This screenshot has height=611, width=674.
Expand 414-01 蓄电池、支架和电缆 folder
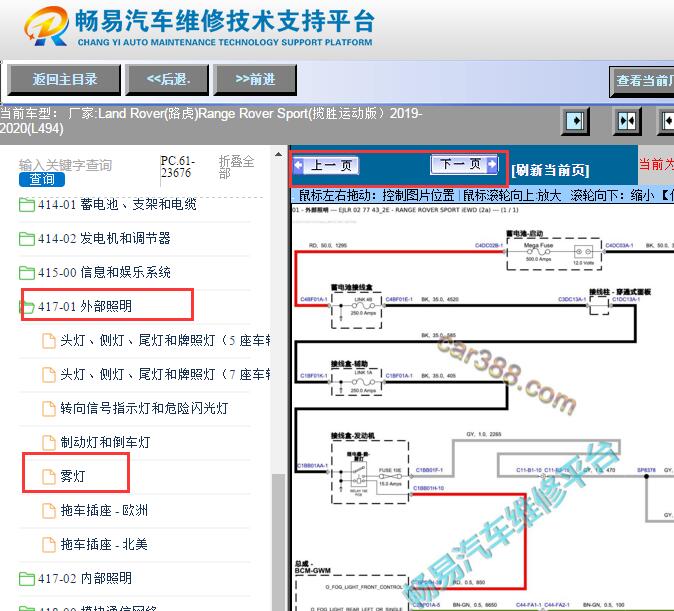(x=117, y=204)
